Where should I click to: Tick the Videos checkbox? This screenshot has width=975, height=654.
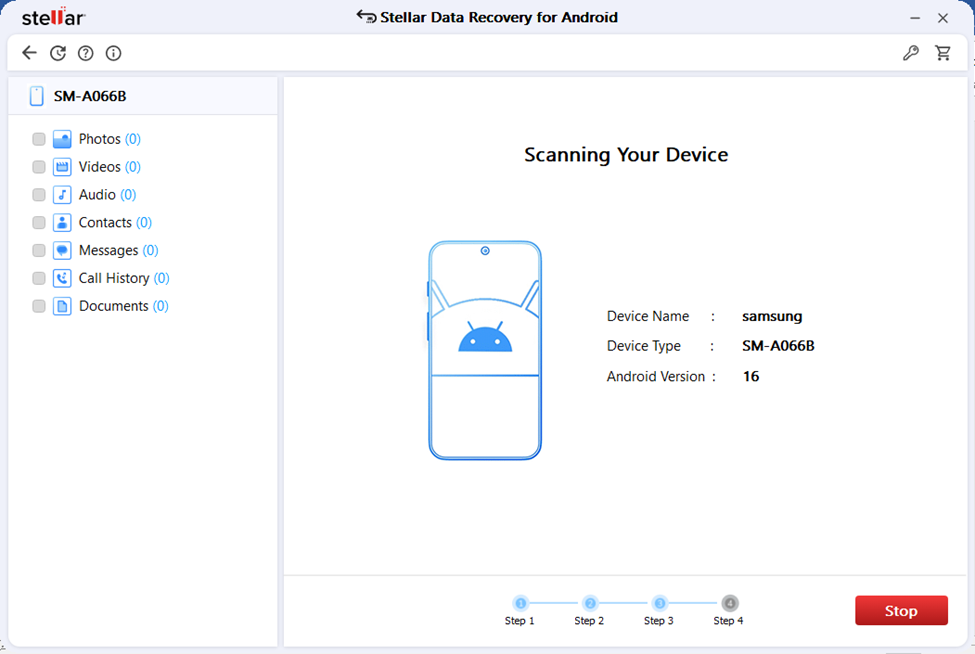(39, 167)
